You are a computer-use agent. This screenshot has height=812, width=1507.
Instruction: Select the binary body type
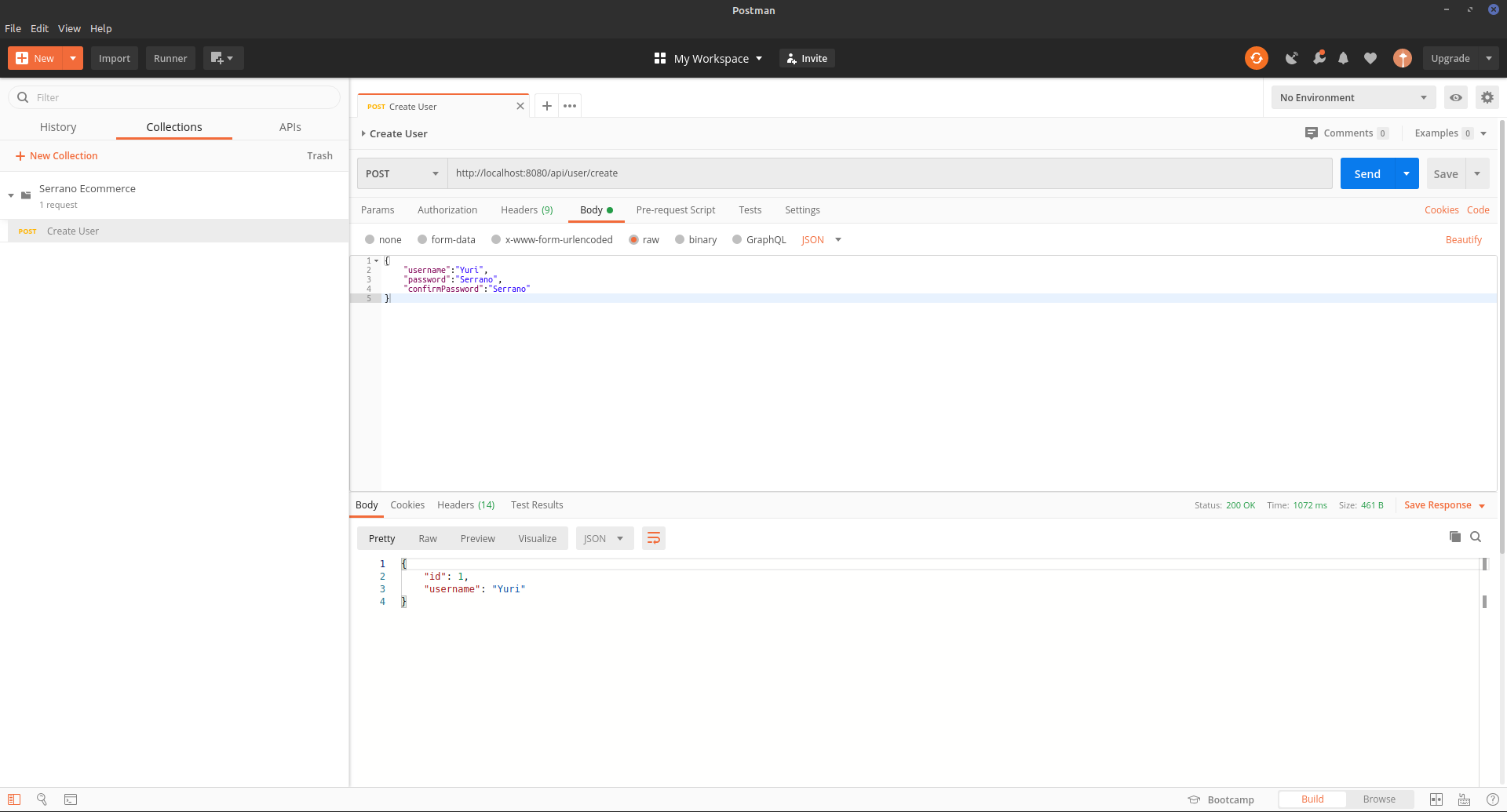coord(680,240)
